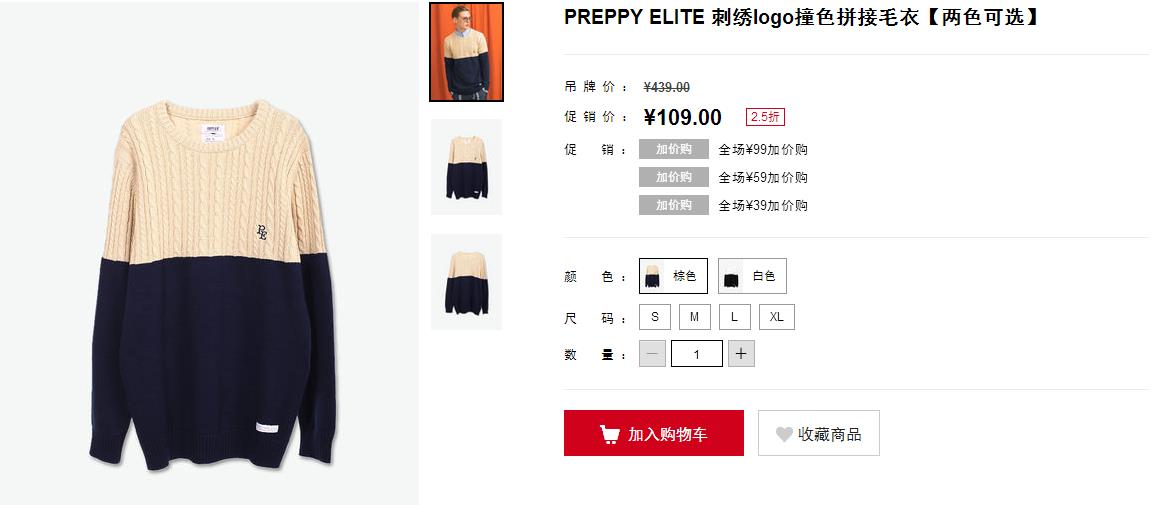Click the shopping cart icon on red button
Screen dimensions: 1156x505
click(609, 434)
